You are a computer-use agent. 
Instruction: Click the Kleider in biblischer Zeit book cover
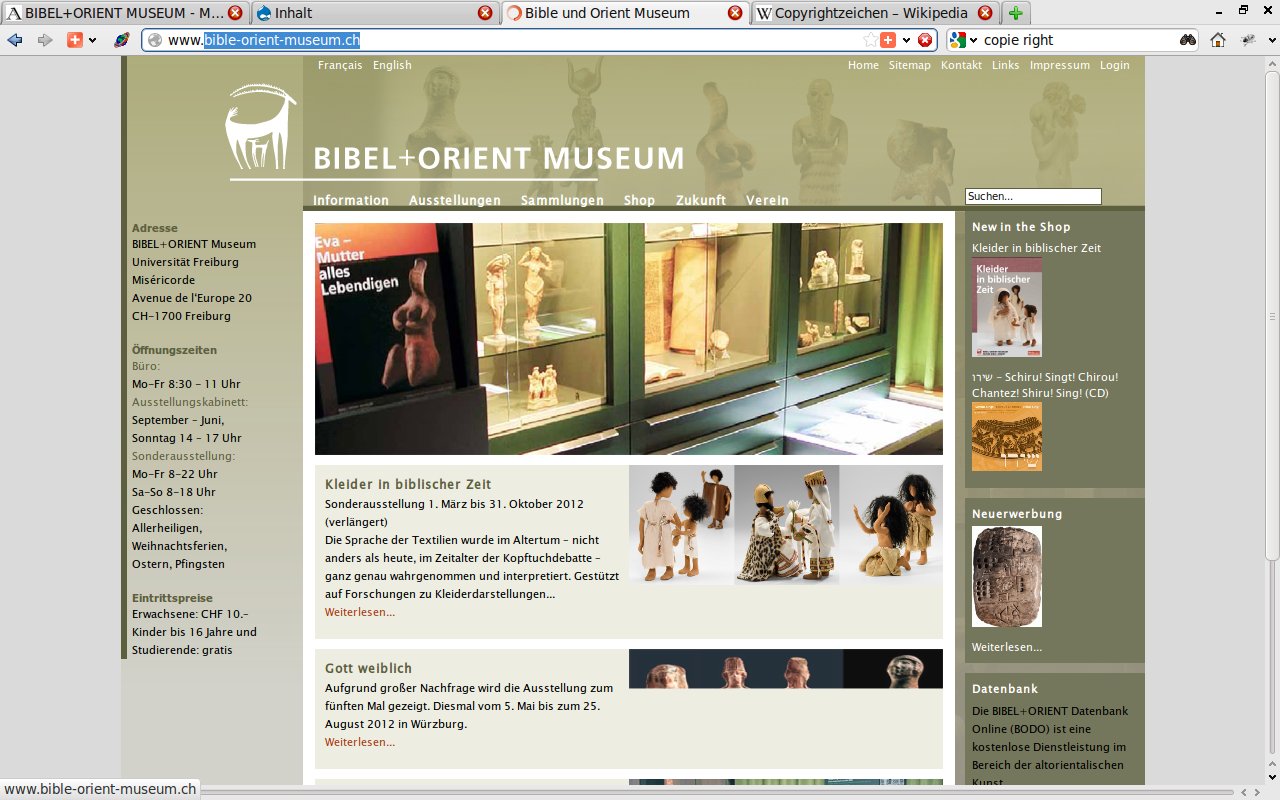coord(1007,308)
